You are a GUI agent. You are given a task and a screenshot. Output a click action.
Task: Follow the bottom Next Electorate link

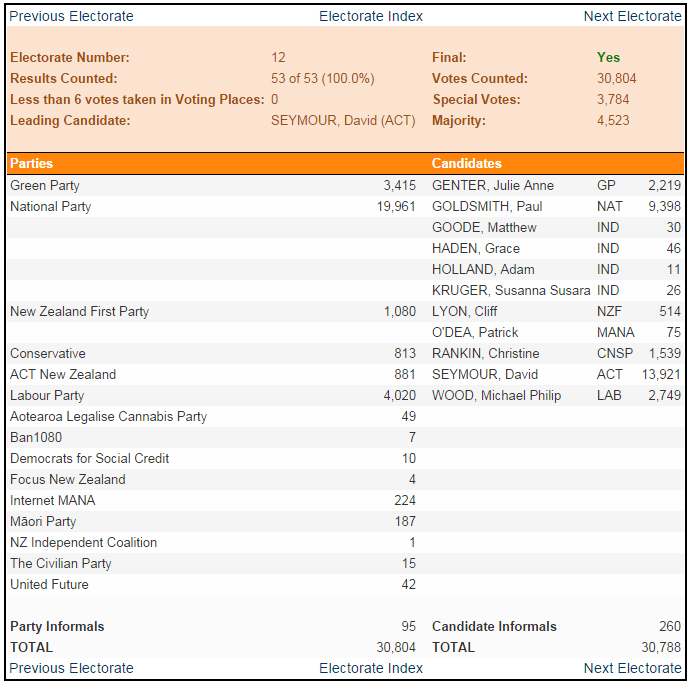(x=632, y=668)
